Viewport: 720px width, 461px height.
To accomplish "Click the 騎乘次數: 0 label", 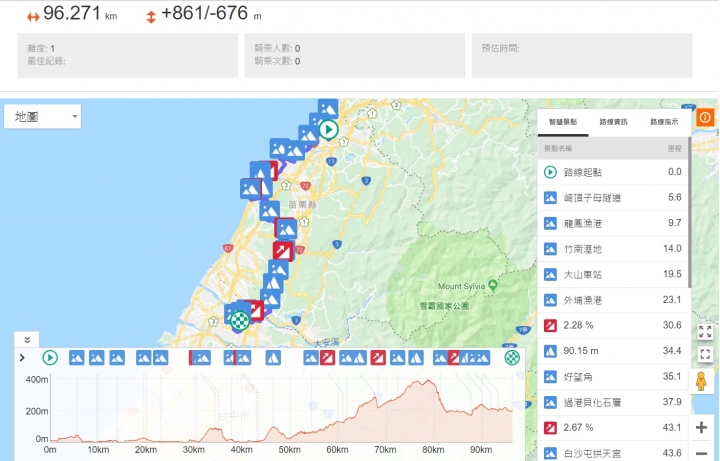I will tap(277, 61).
